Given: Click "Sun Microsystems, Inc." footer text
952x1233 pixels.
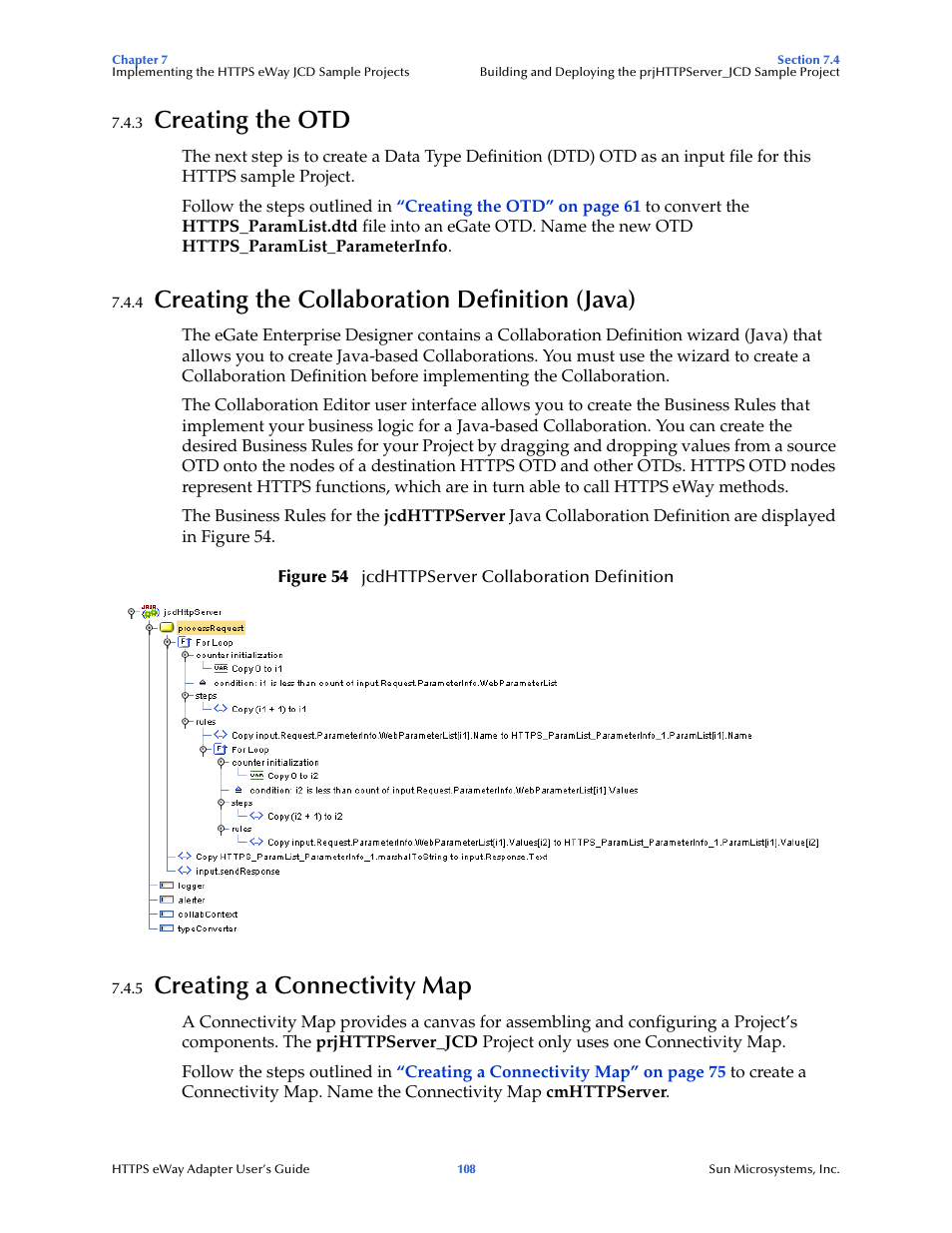Looking at the screenshot, I should pyautogui.click(x=774, y=1169).
